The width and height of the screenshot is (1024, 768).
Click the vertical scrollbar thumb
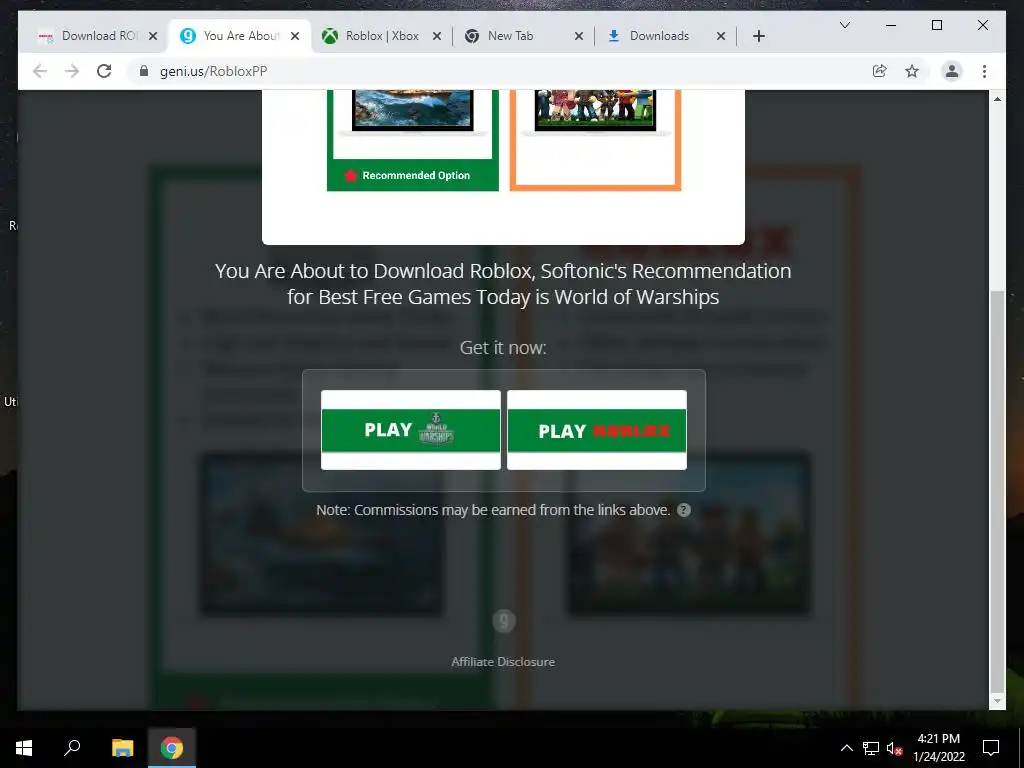[997, 490]
